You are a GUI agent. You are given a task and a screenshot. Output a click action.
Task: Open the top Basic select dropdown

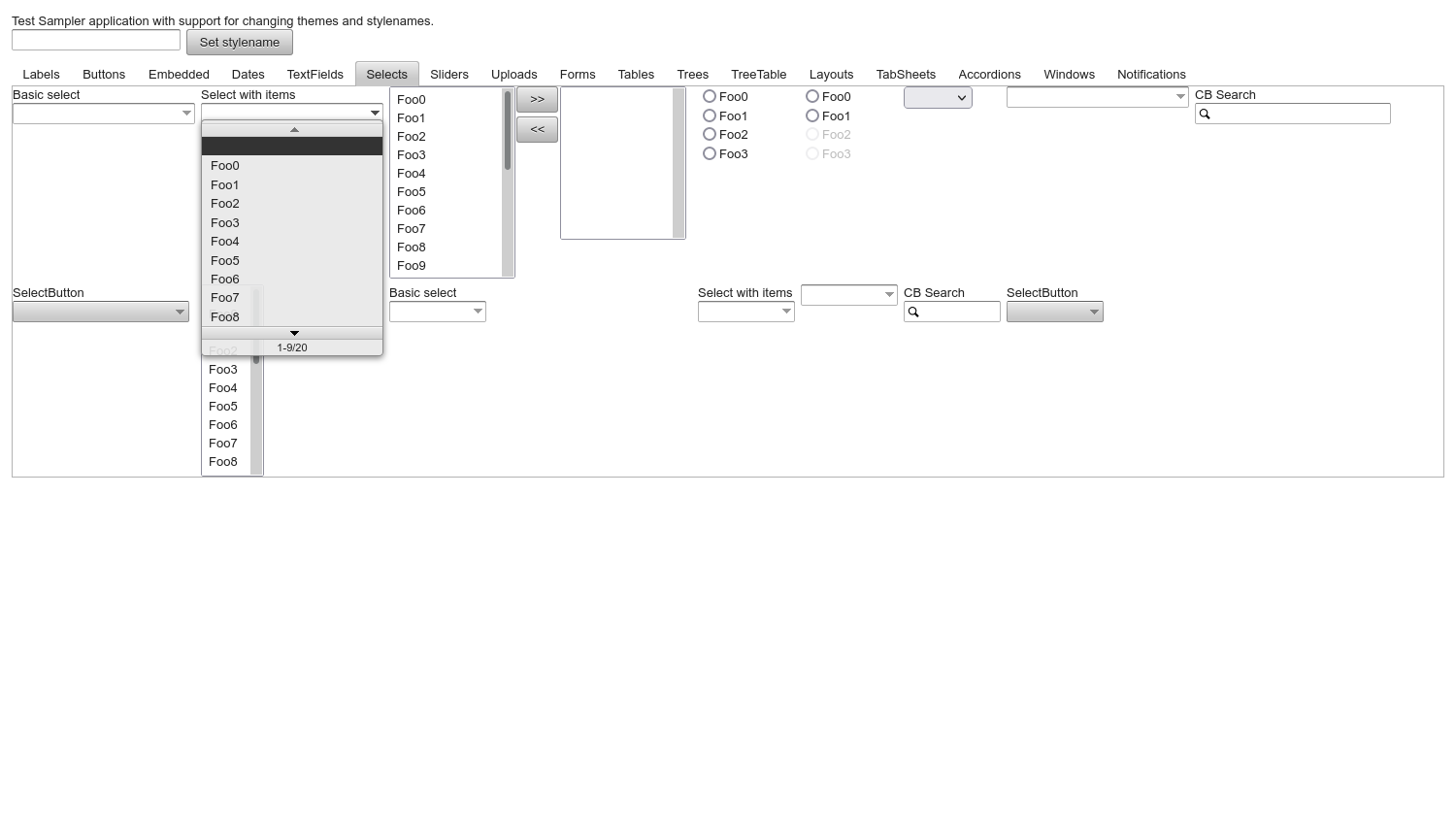[186, 114]
